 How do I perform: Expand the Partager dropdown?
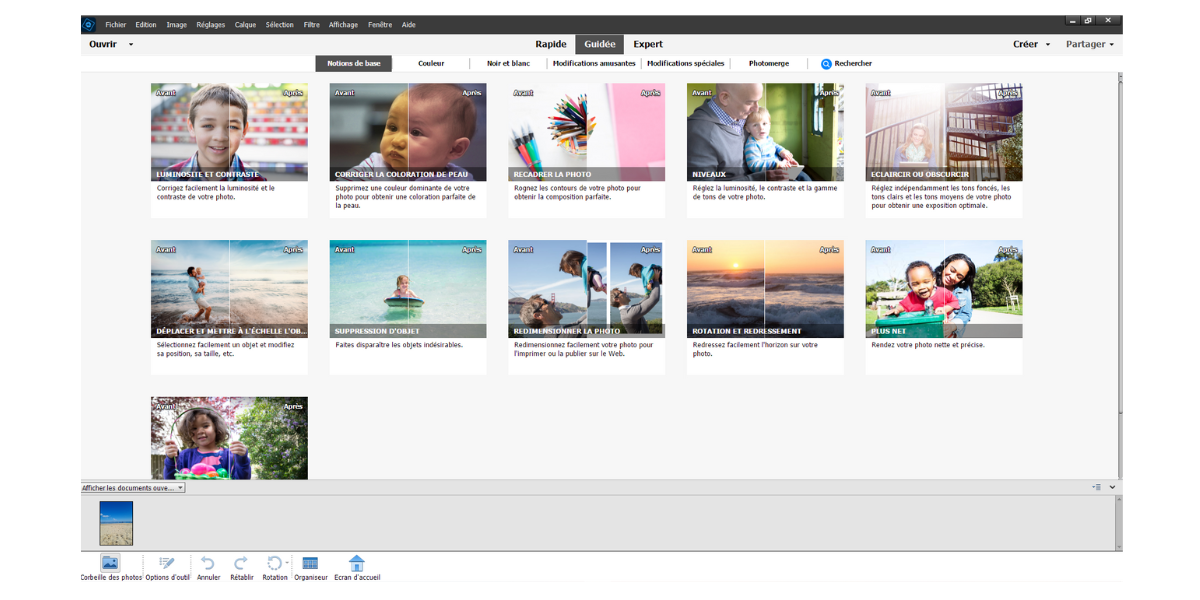1112,44
